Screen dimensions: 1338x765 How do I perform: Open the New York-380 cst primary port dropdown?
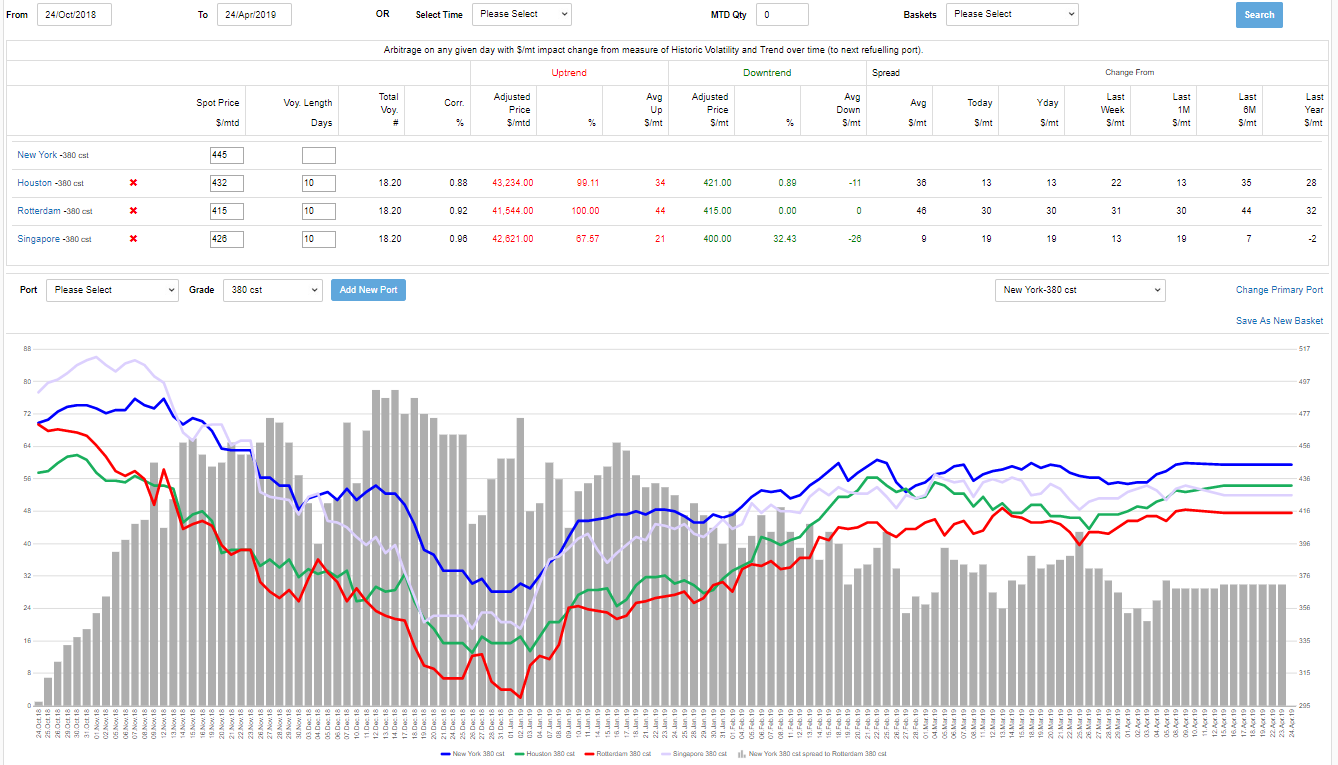point(1080,290)
